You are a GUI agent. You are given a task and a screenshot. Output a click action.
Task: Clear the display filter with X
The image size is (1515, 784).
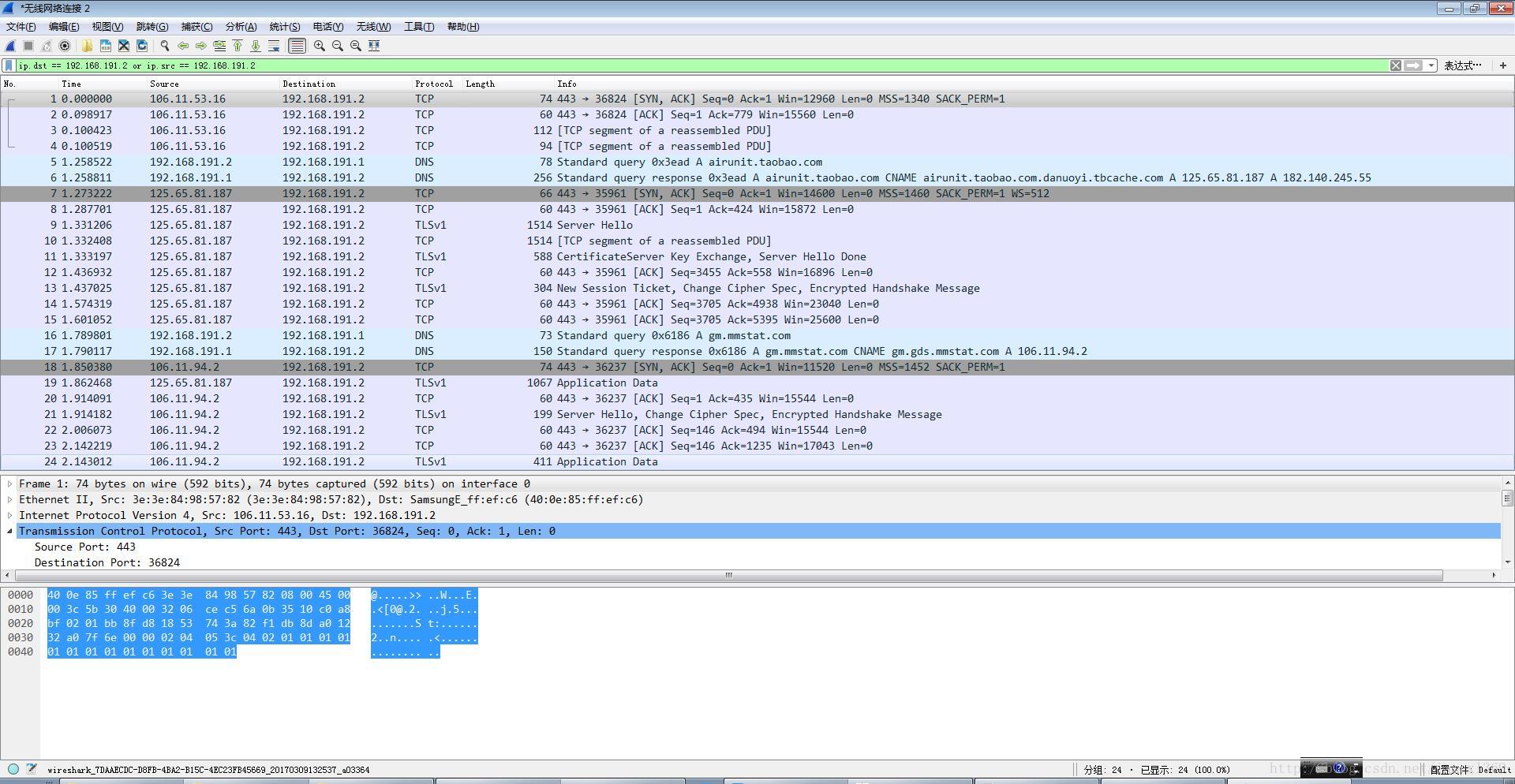pyautogui.click(x=1396, y=65)
